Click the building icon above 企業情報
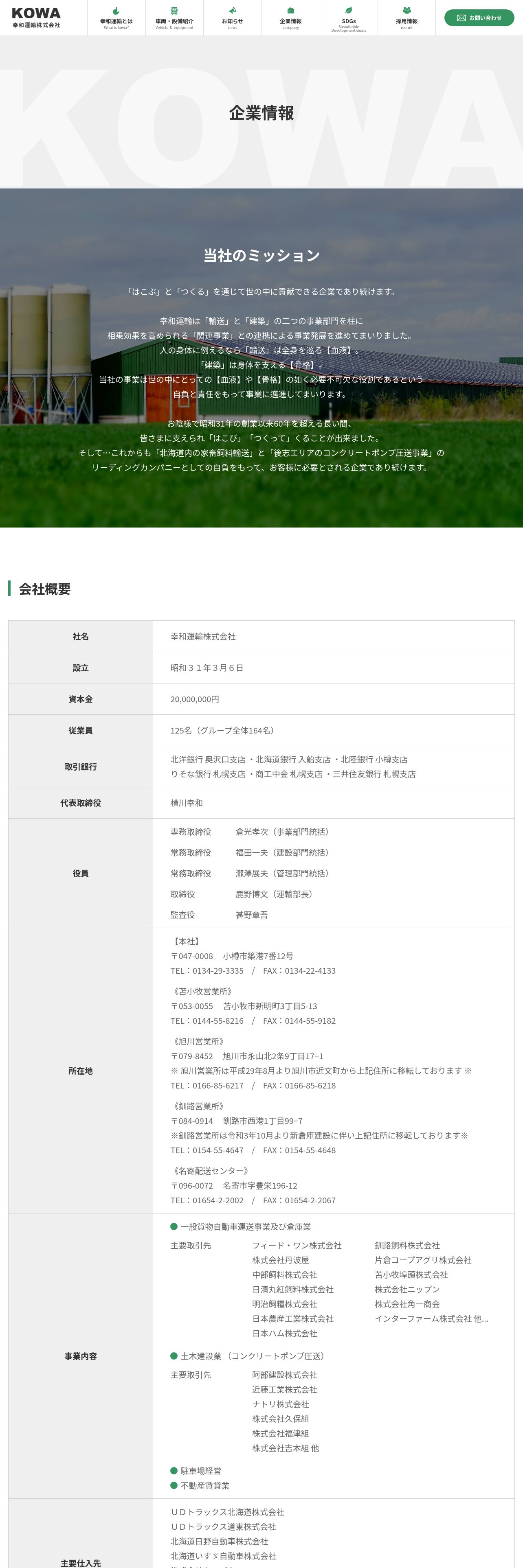The height and width of the screenshot is (1568, 523). pyautogui.click(x=290, y=10)
